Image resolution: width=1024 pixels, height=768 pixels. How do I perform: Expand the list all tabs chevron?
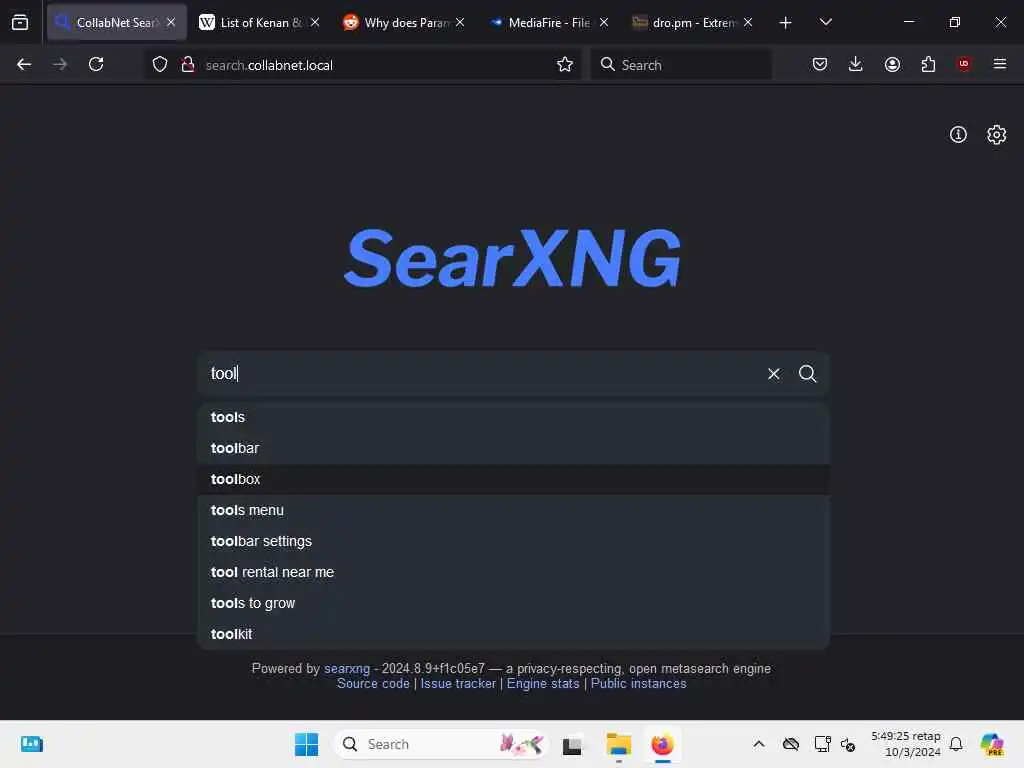click(x=825, y=22)
